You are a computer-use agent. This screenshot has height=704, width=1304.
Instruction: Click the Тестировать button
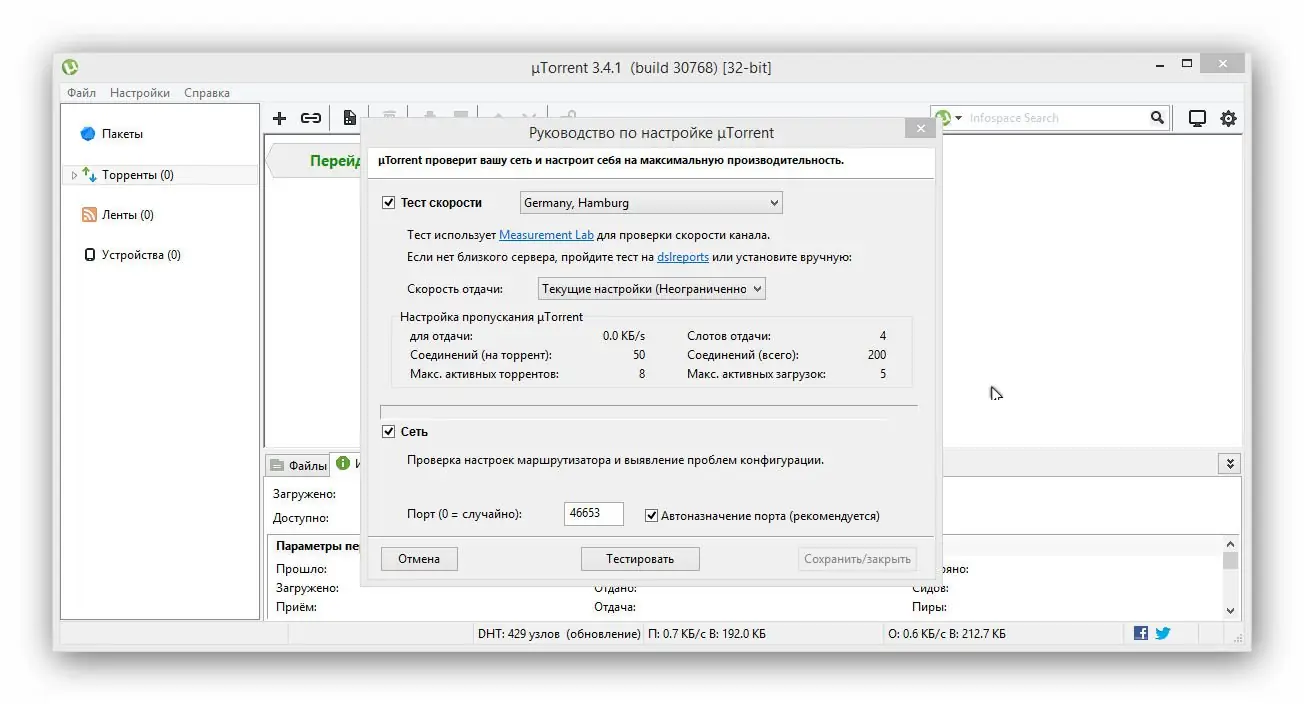pyautogui.click(x=640, y=559)
